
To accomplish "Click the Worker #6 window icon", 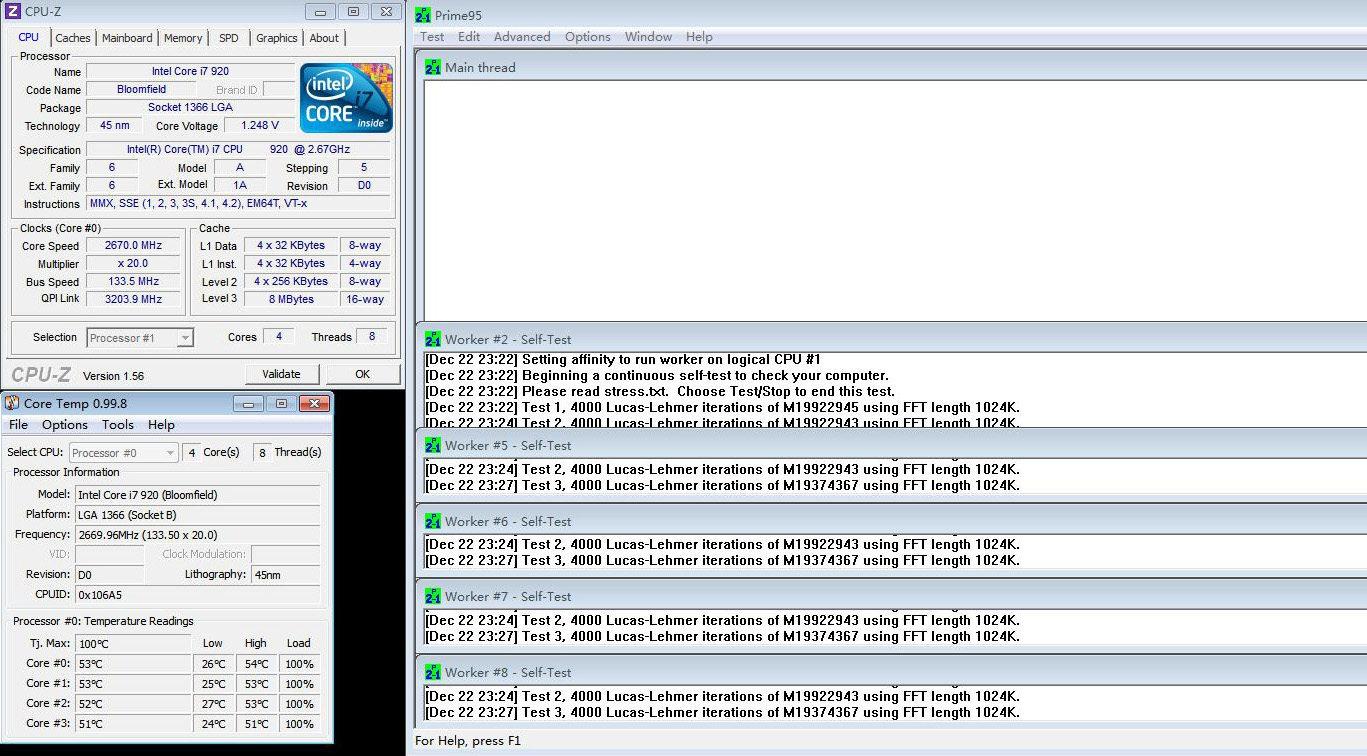I will [433, 521].
